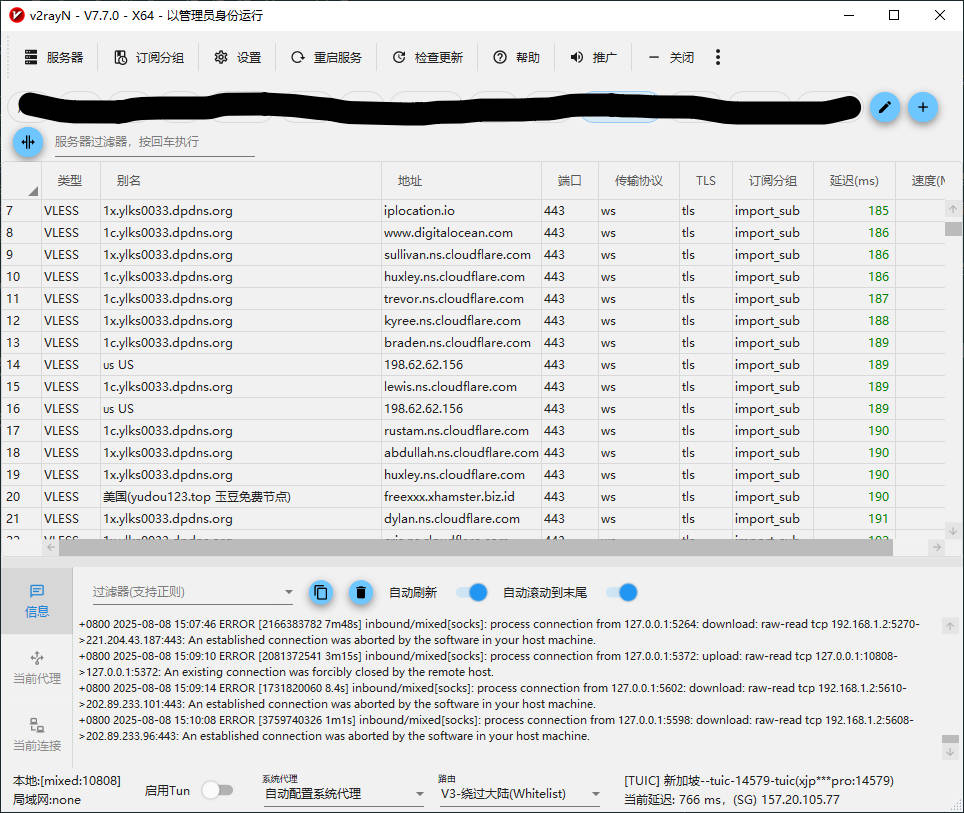
Task: Open the three-dot overflow menu
Action: 717,57
